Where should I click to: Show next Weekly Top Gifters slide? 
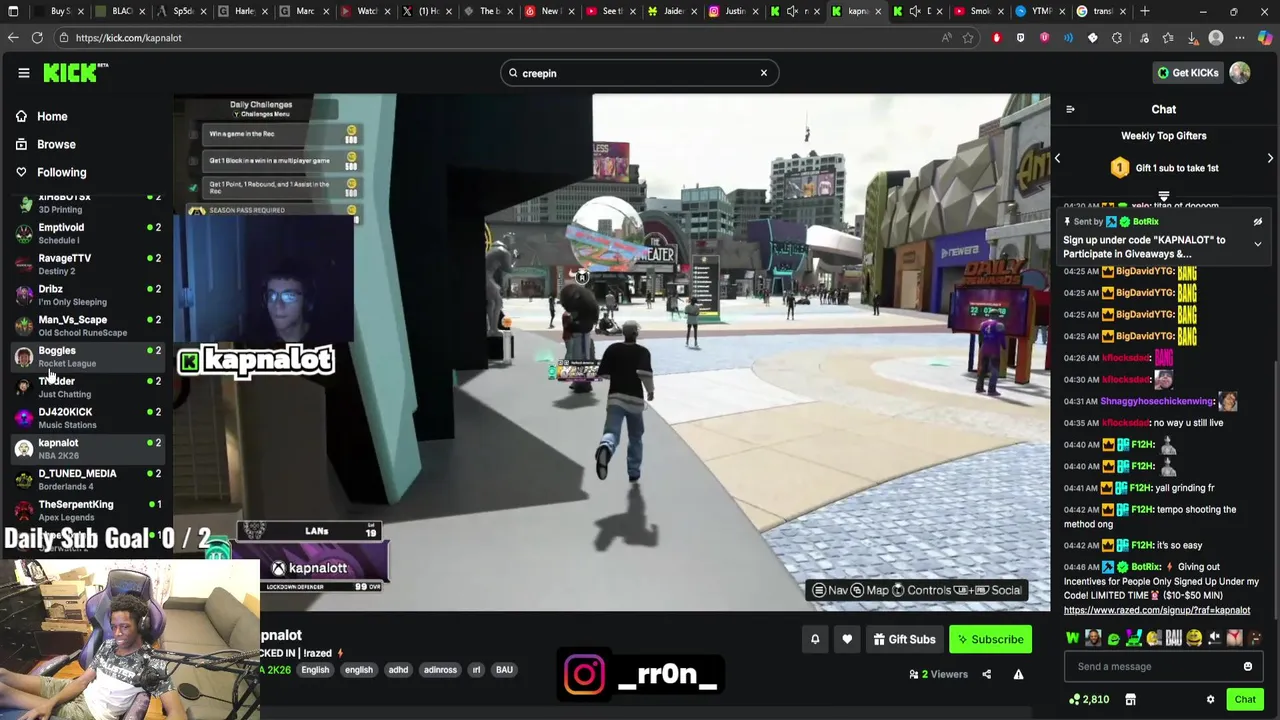(x=1270, y=158)
